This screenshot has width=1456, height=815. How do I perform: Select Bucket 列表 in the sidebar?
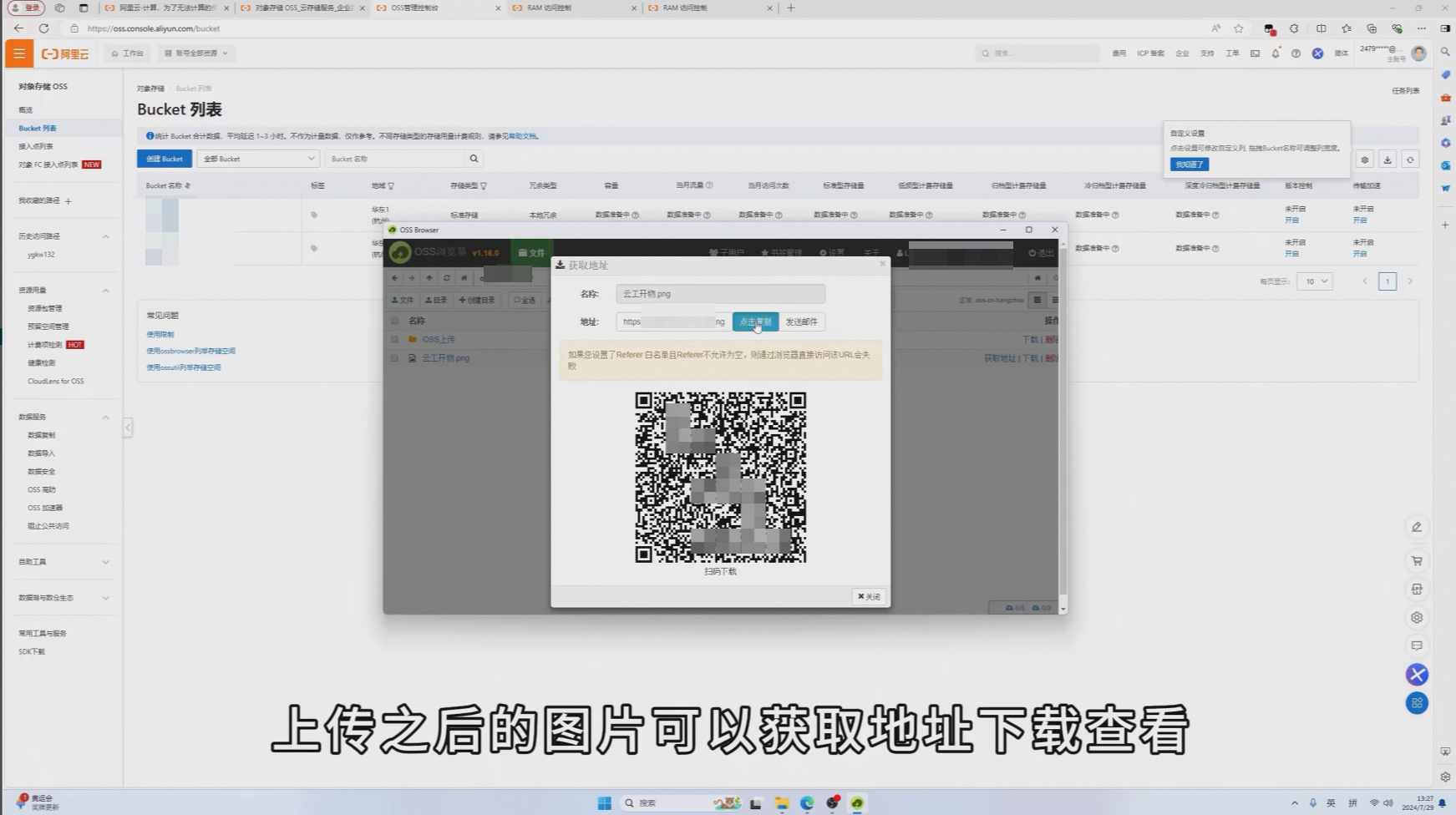(x=38, y=129)
